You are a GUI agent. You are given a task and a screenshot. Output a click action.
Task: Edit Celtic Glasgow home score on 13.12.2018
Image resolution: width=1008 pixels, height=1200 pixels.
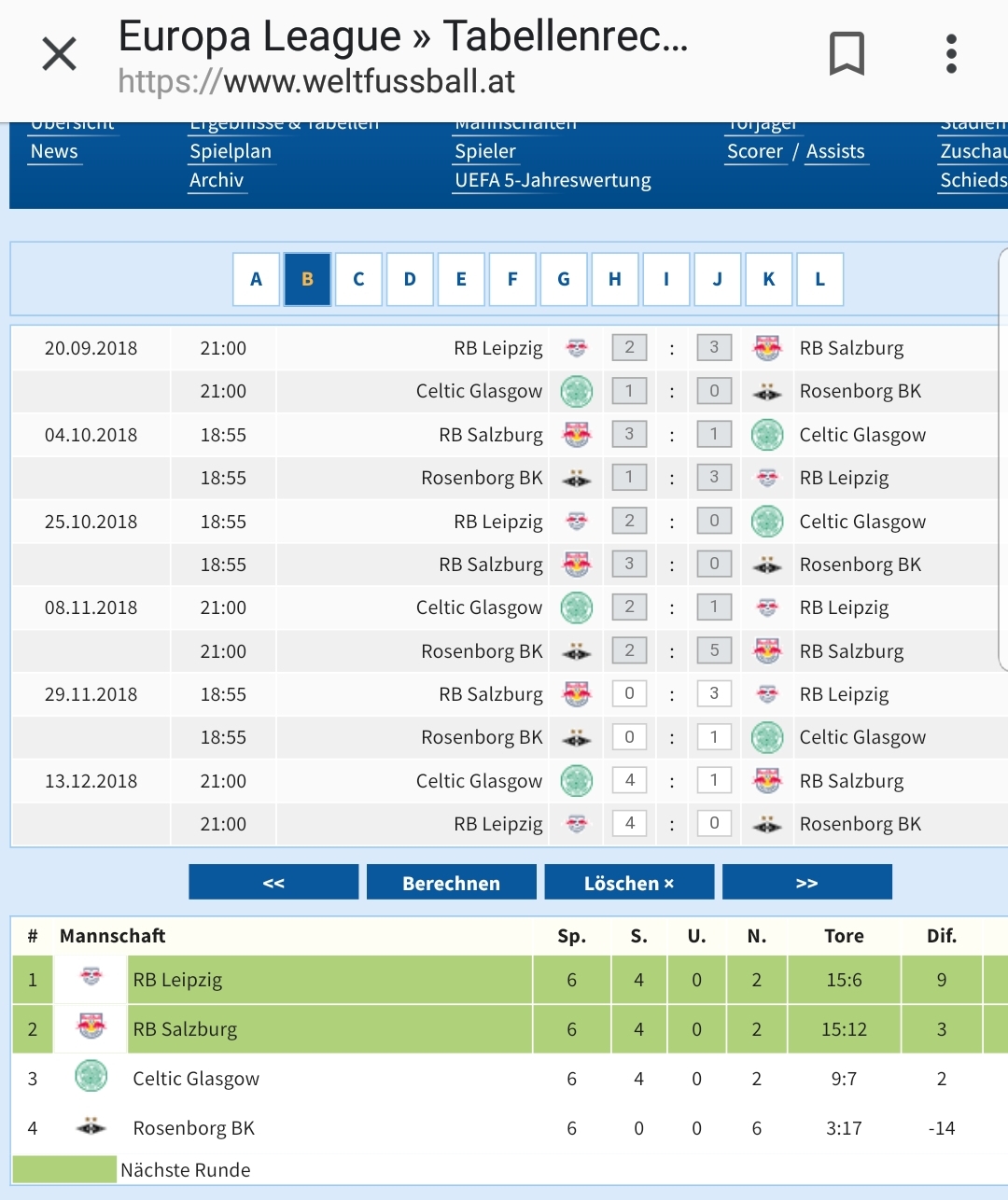[x=630, y=780]
